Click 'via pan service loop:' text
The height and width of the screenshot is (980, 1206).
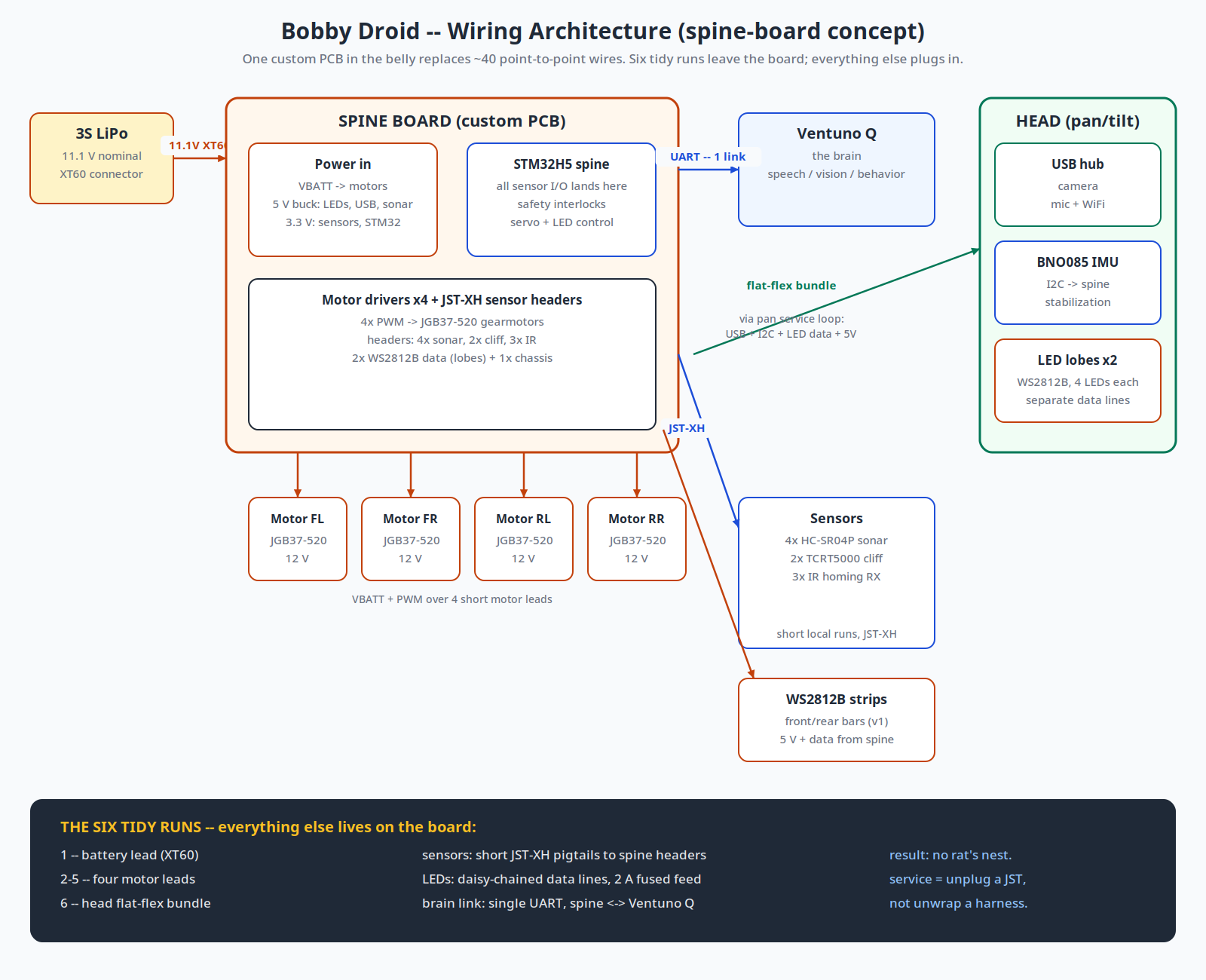(x=791, y=319)
